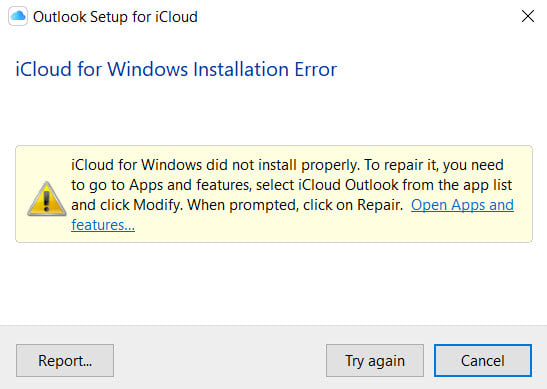Click the "features..." link continuation line
Image resolution: width=547 pixels, height=389 pixels.
click(x=103, y=225)
